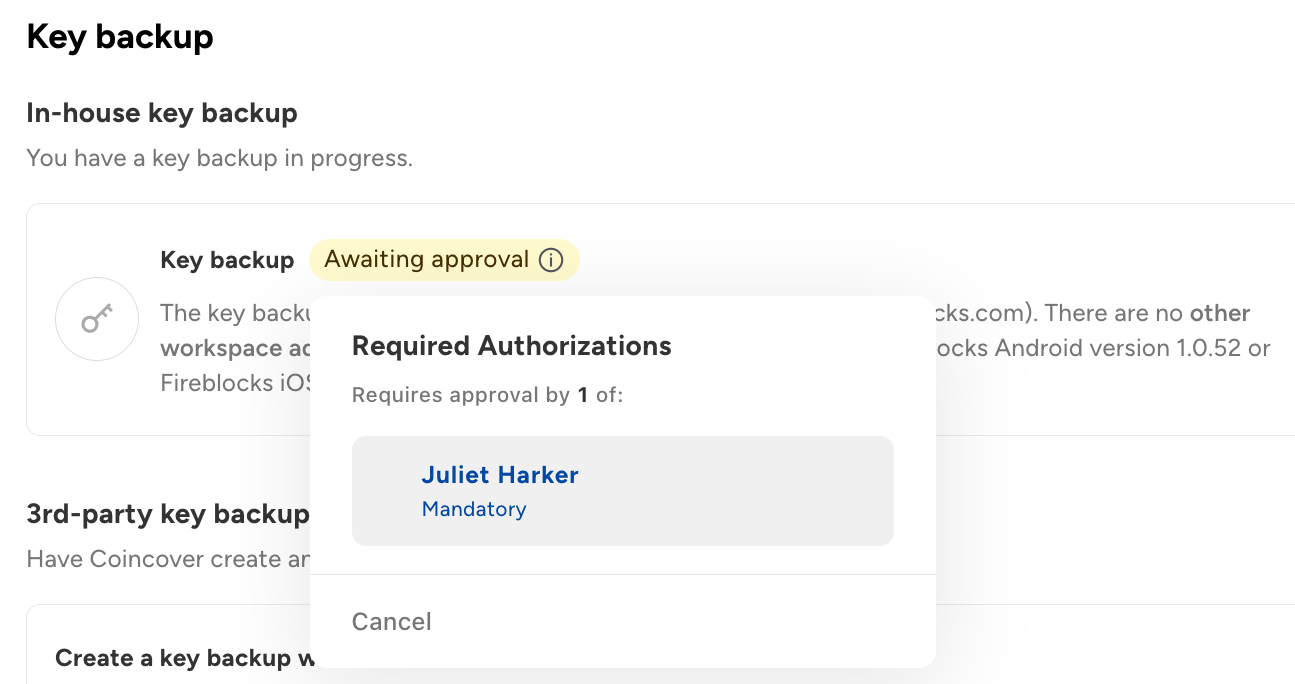Click the Required Authorizations popup heading
1295x684 pixels.
[x=511, y=346]
